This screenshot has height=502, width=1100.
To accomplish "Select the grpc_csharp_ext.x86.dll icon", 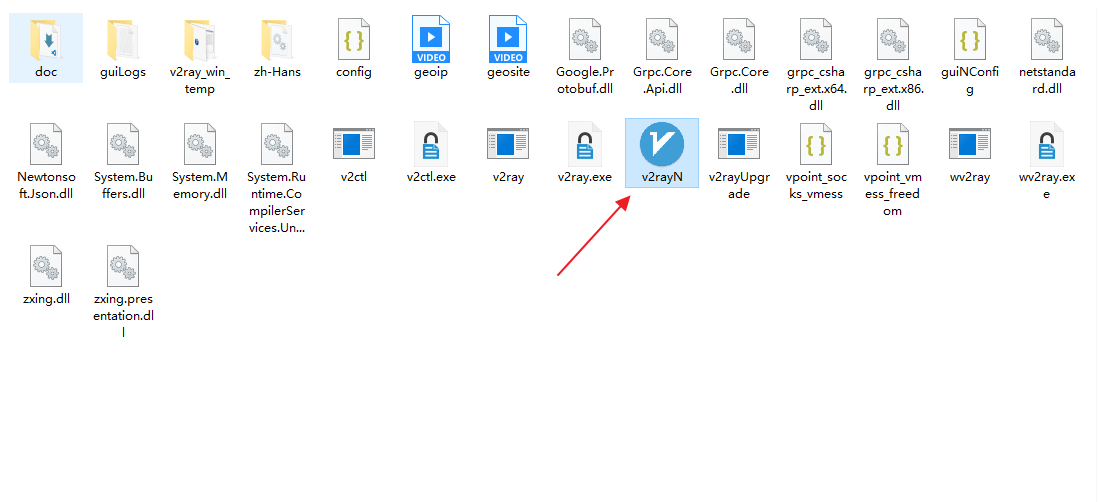I will (x=893, y=40).
